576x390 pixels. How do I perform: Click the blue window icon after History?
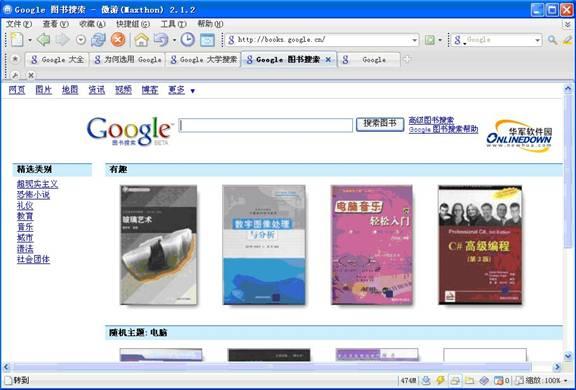pos(207,40)
